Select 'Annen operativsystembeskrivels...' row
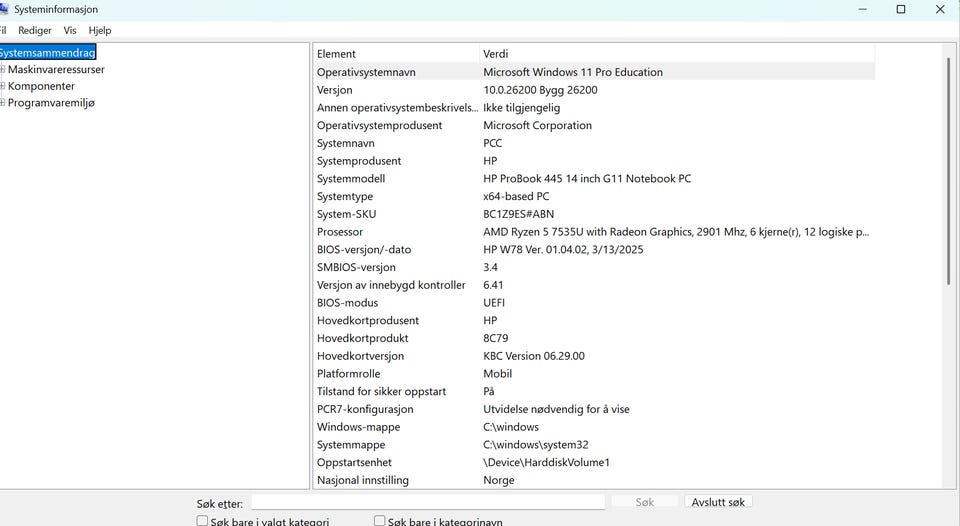 point(594,108)
